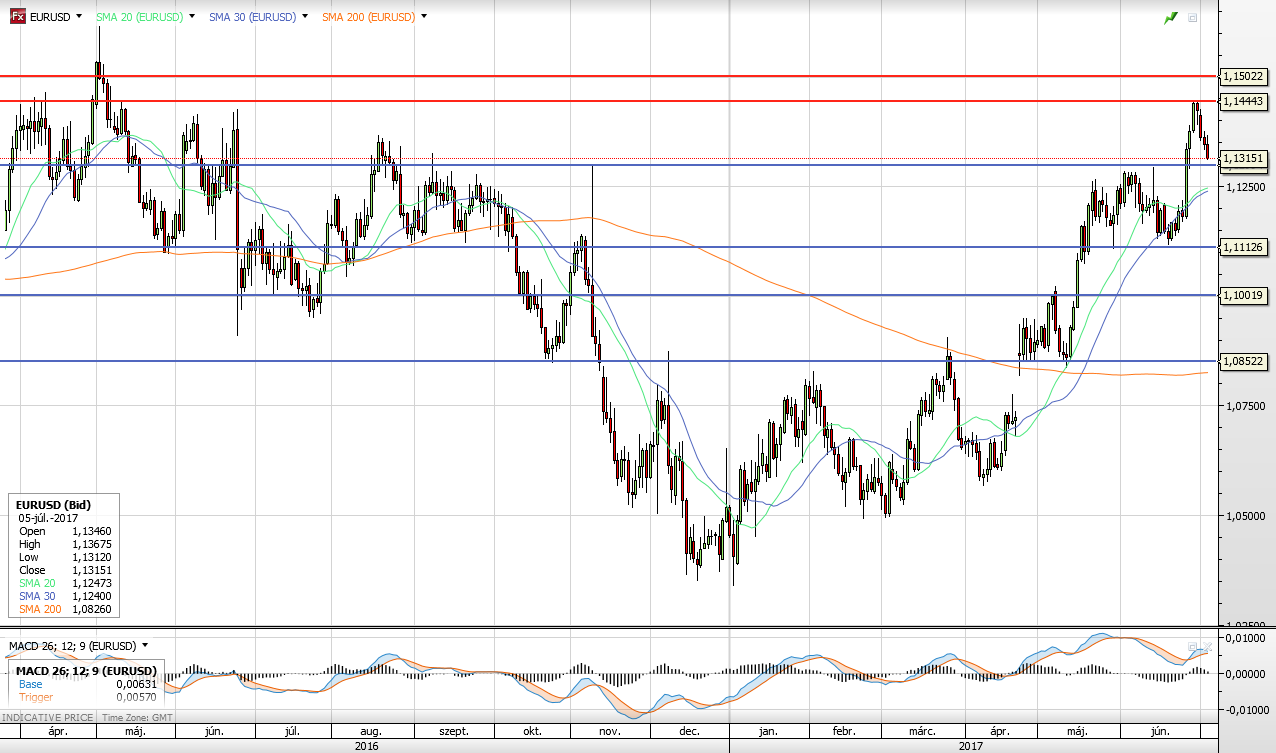Click the márc. month label on time axis

[921, 732]
